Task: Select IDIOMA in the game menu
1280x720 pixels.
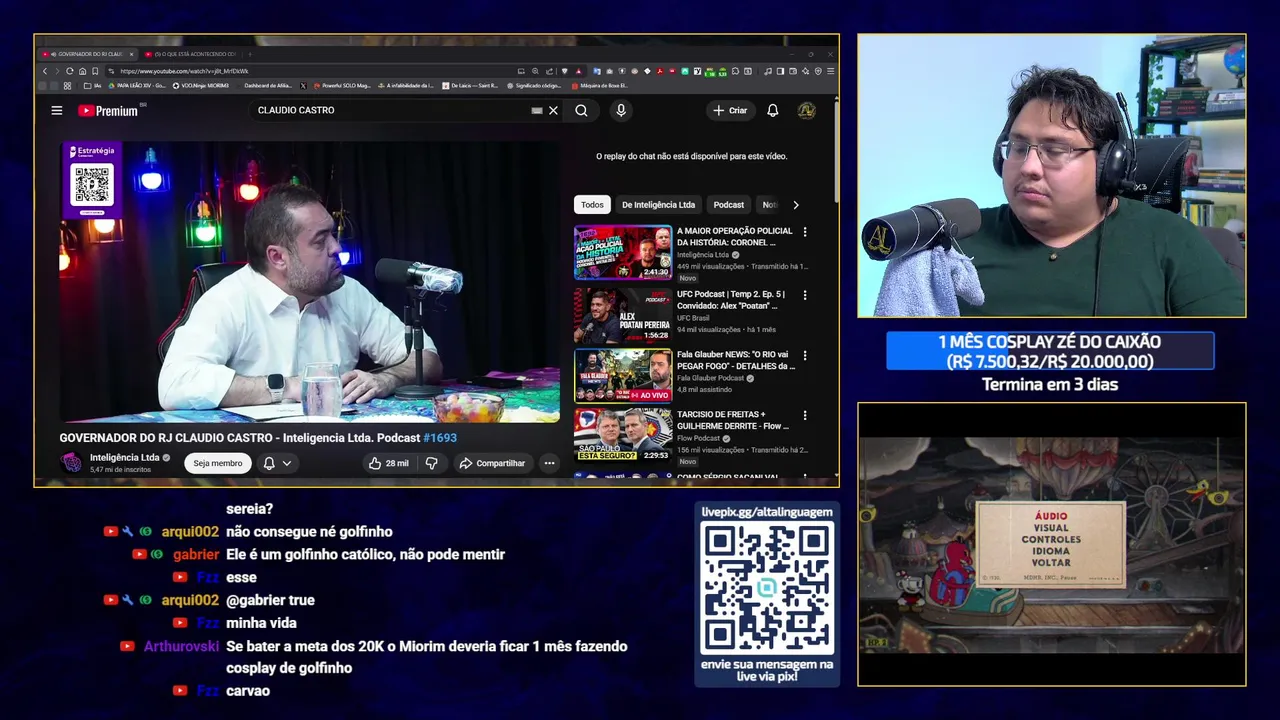Action: [x=1050, y=551]
